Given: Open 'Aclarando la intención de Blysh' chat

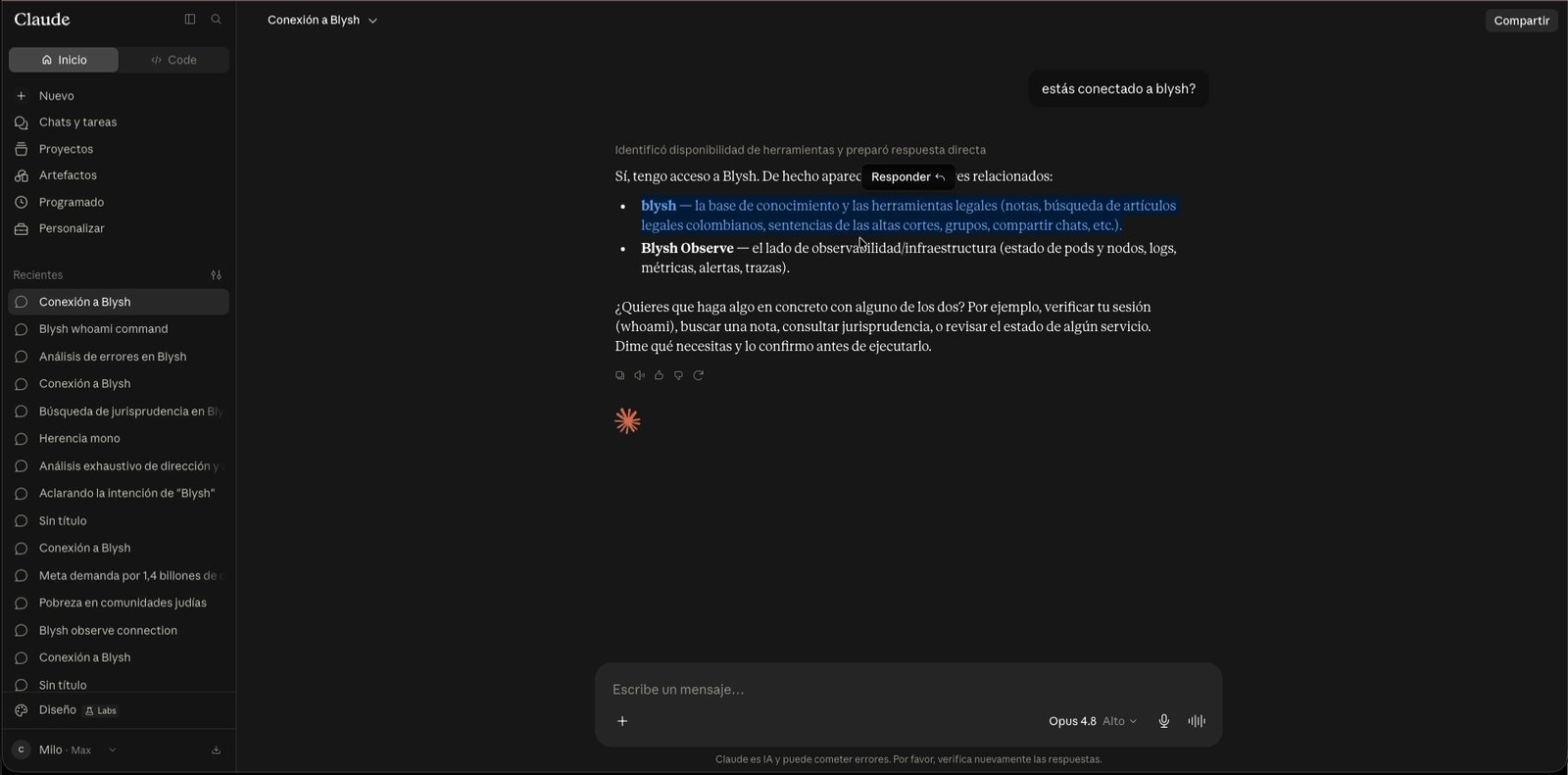Looking at the screenshot, I should 119,493.
